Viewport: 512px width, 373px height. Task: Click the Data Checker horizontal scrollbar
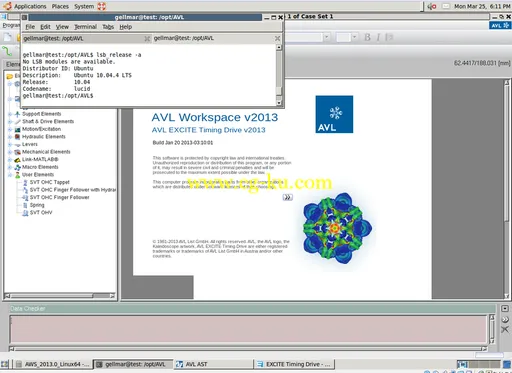click(248, 349)
